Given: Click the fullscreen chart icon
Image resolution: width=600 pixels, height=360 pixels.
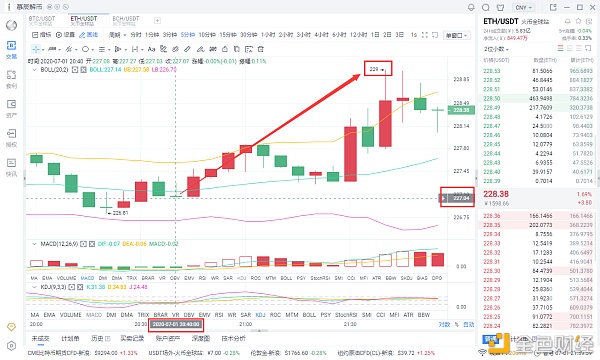Looking at the screenshot, I should 425,35.
